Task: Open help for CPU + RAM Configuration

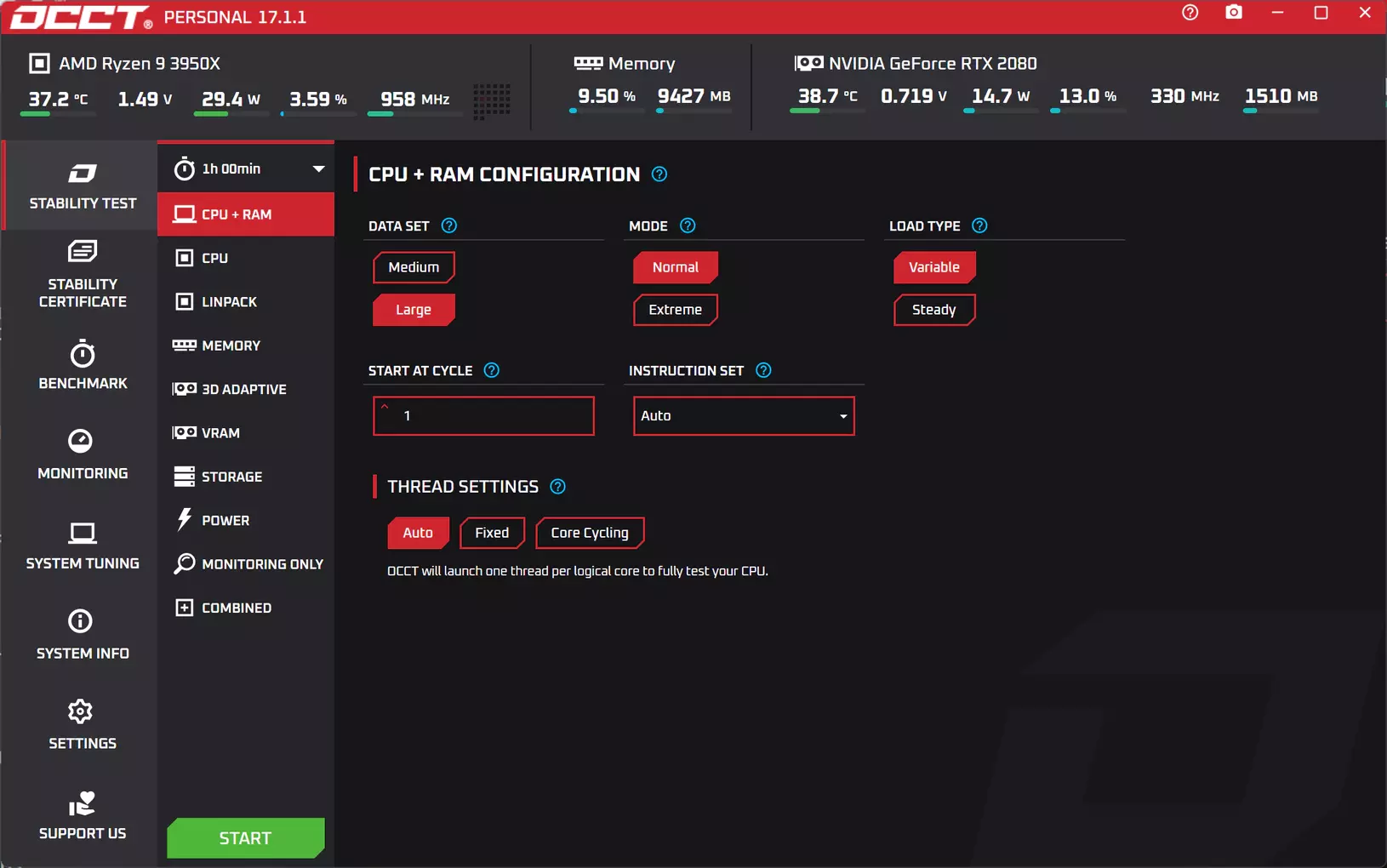Action: 659,174
